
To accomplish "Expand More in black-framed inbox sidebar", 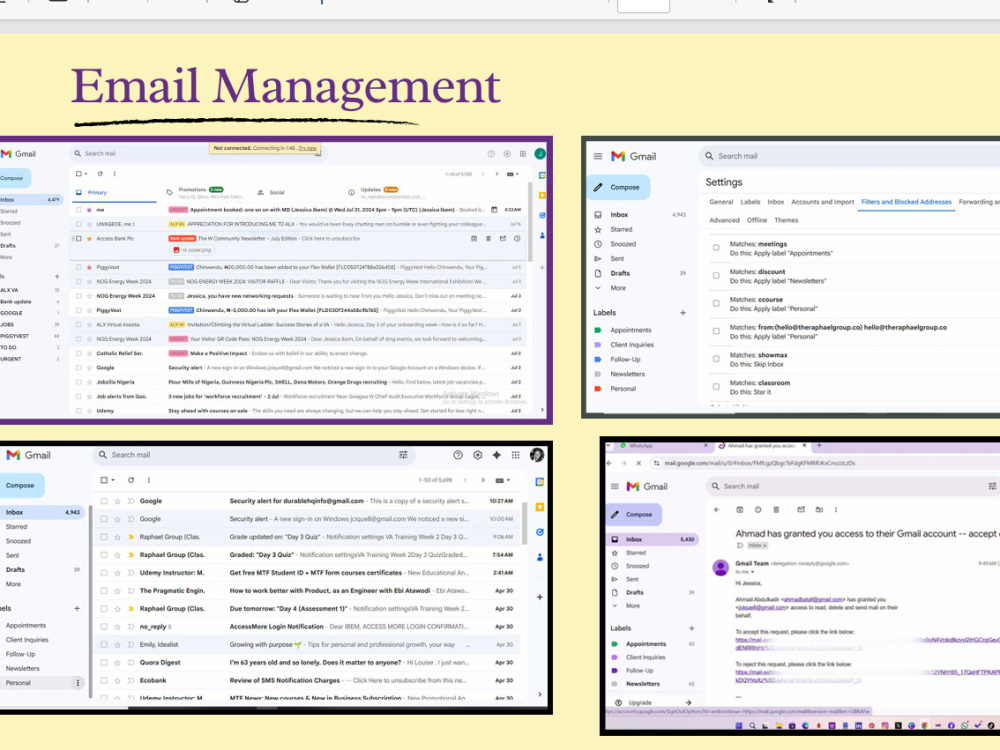I will pyautogui.click(x=13, y=584).
